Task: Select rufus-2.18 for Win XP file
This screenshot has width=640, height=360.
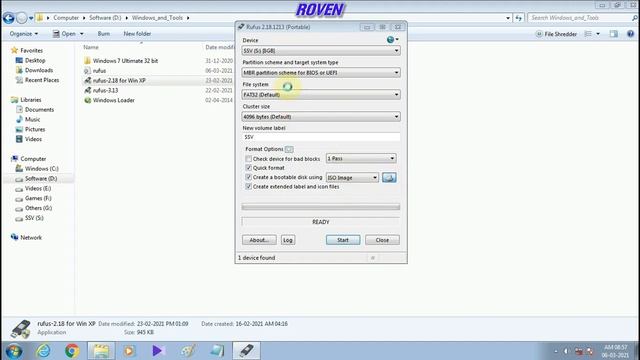Action: click(115, 80)
